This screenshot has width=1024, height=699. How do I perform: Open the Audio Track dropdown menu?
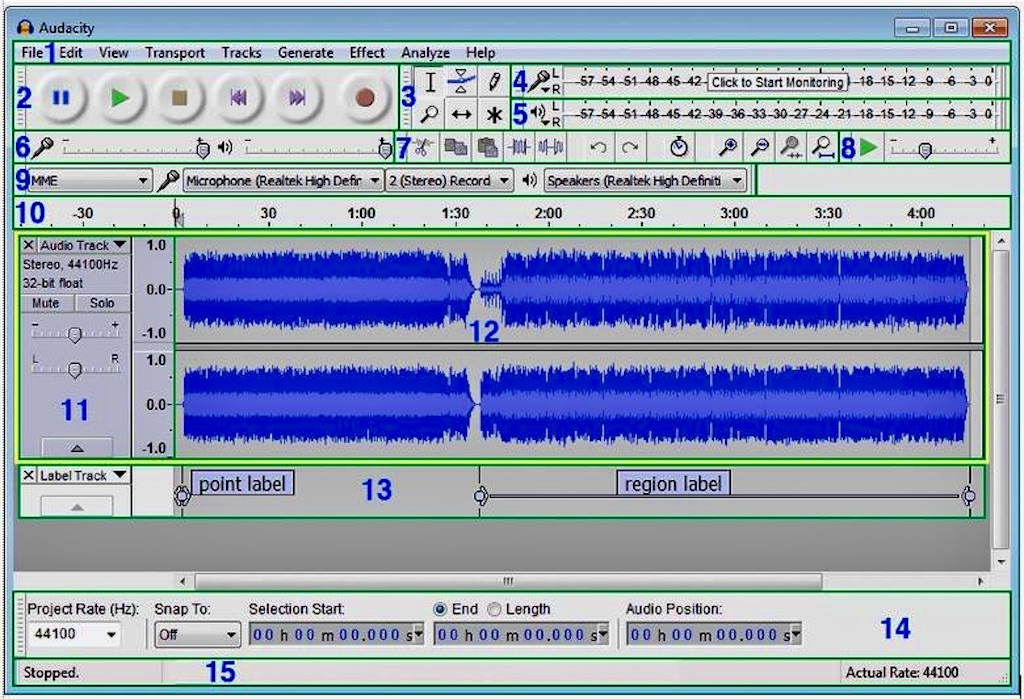tap(84, 245)
